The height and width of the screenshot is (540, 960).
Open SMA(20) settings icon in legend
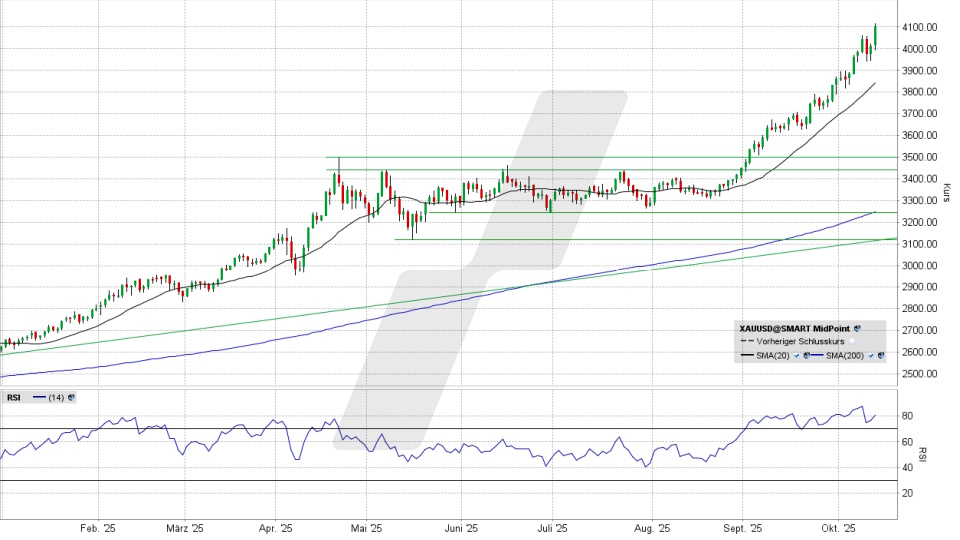[x=806, y=356]
